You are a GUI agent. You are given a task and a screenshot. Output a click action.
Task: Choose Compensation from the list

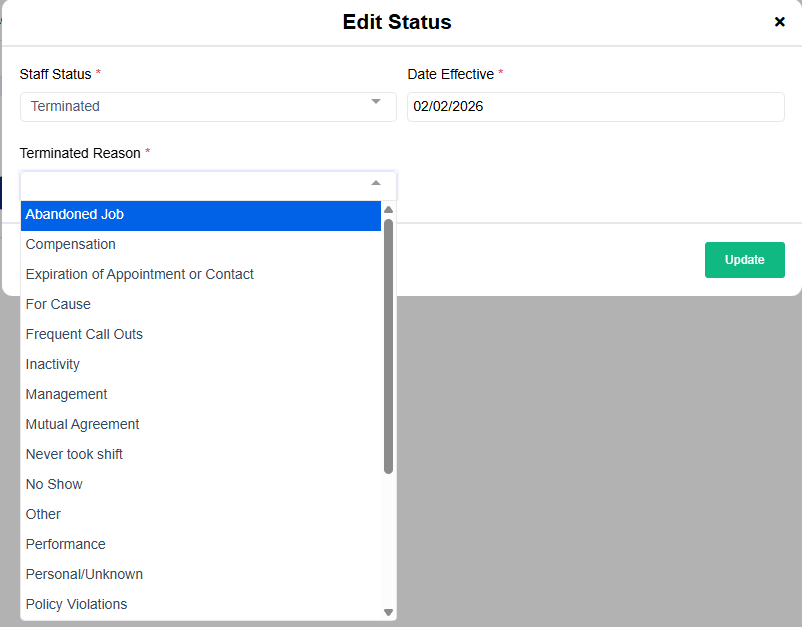click(200, 244)
